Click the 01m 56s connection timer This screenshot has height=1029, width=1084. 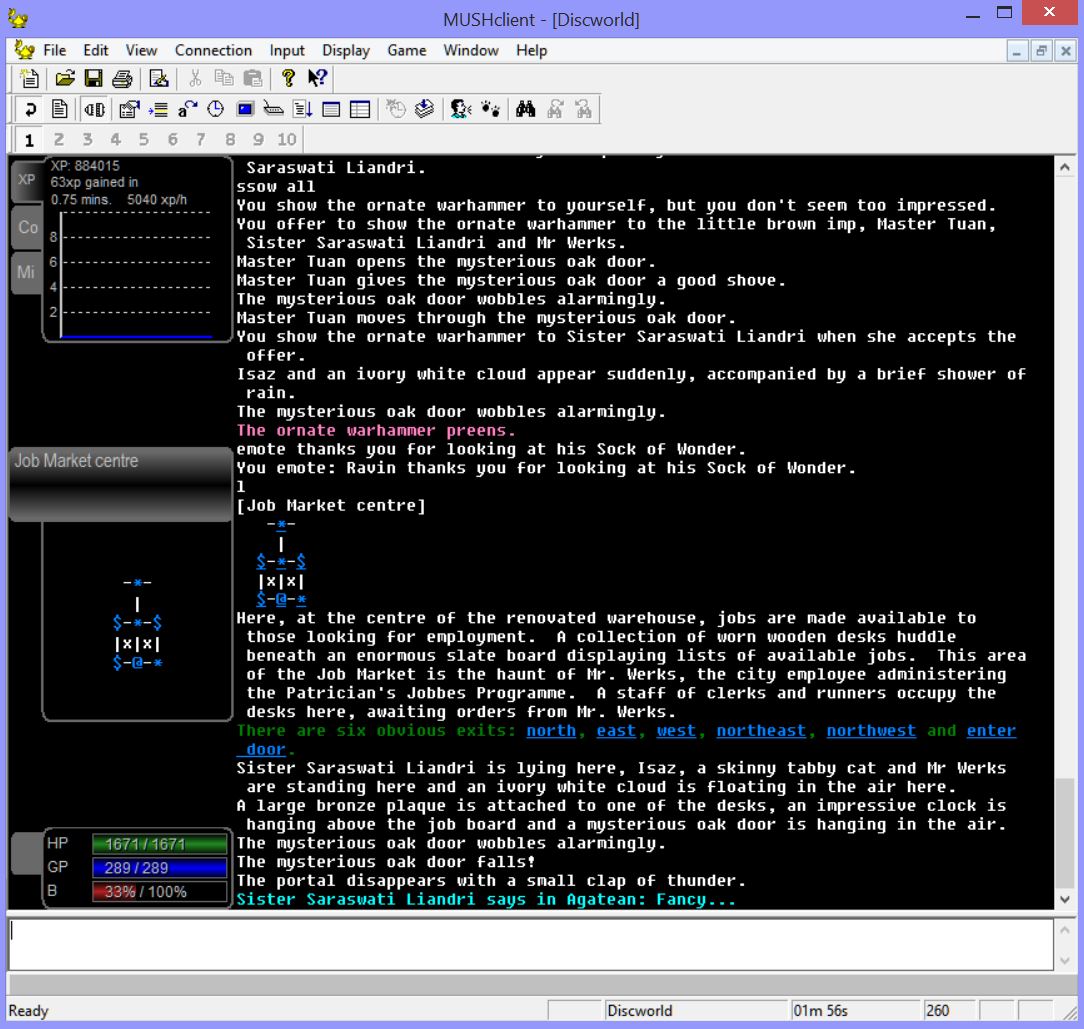[856, 1011]
